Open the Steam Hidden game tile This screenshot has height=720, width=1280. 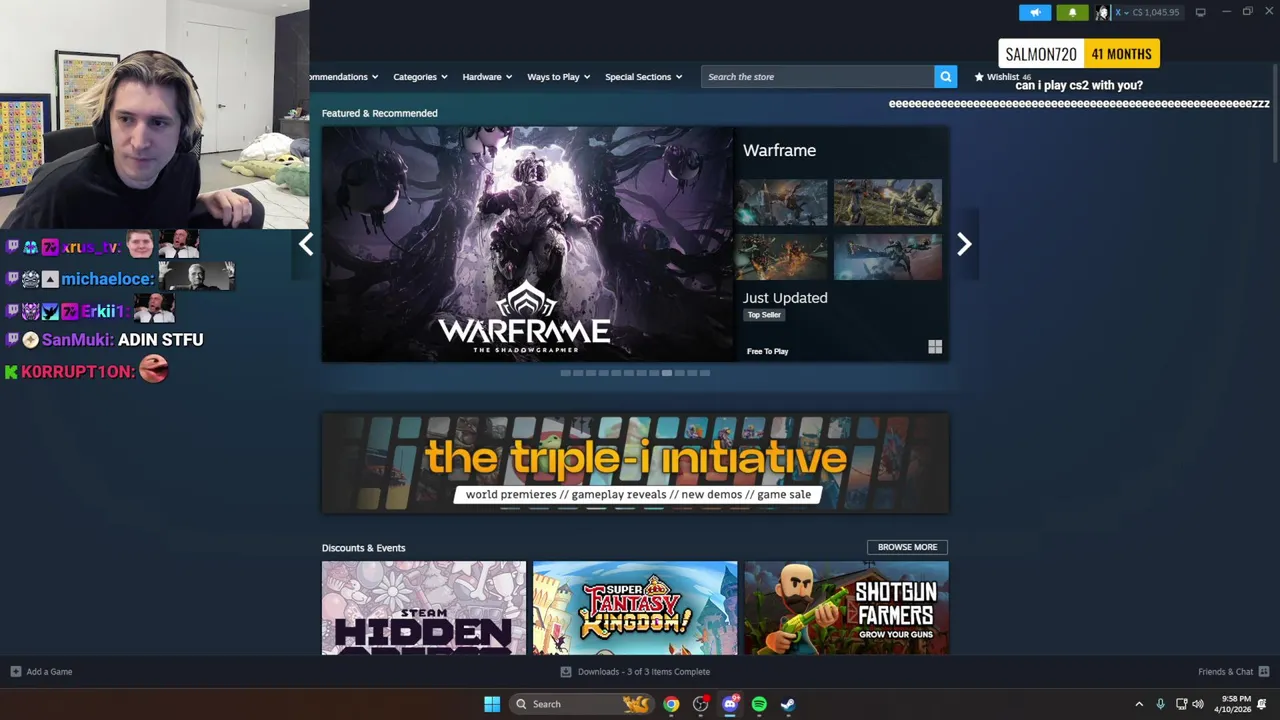(x=424, y=608)
